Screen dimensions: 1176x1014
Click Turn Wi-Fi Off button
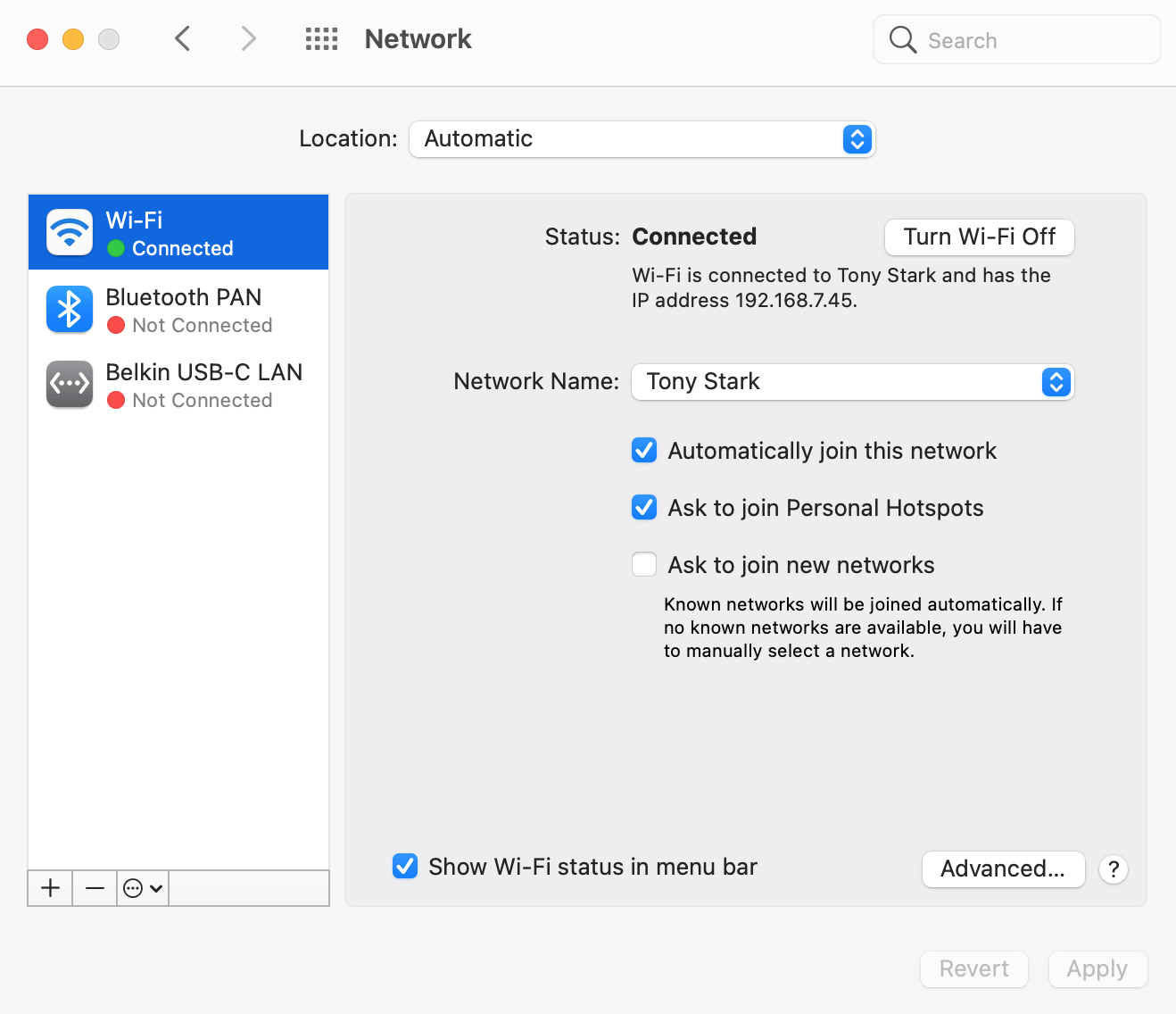980,237
